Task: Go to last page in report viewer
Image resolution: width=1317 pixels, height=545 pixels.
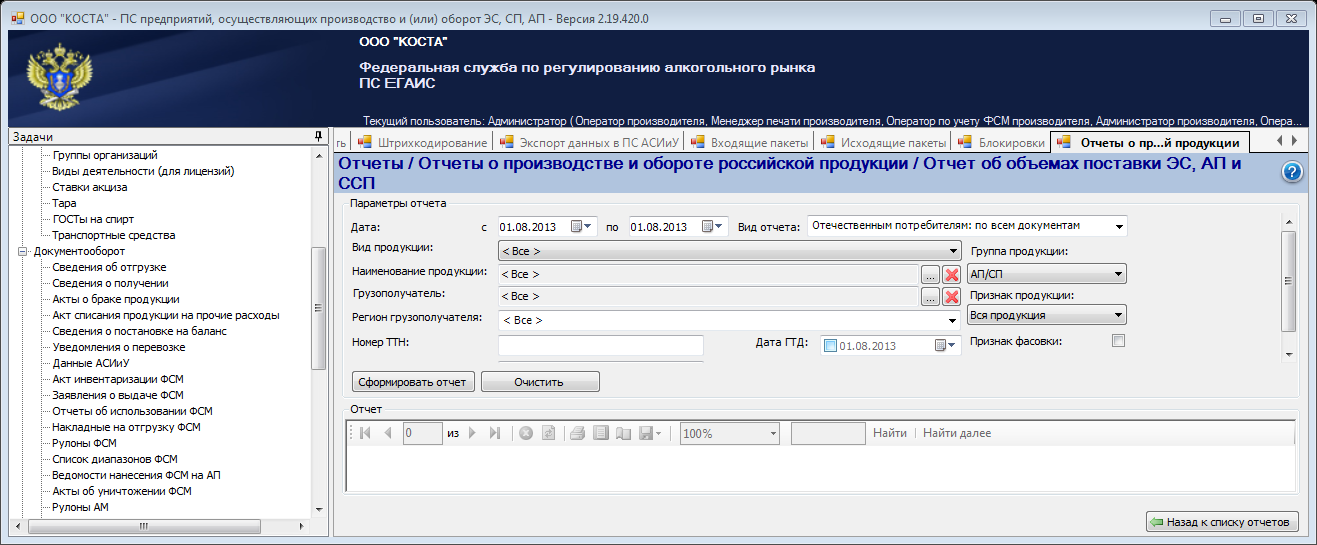Action: coord(495,433)
